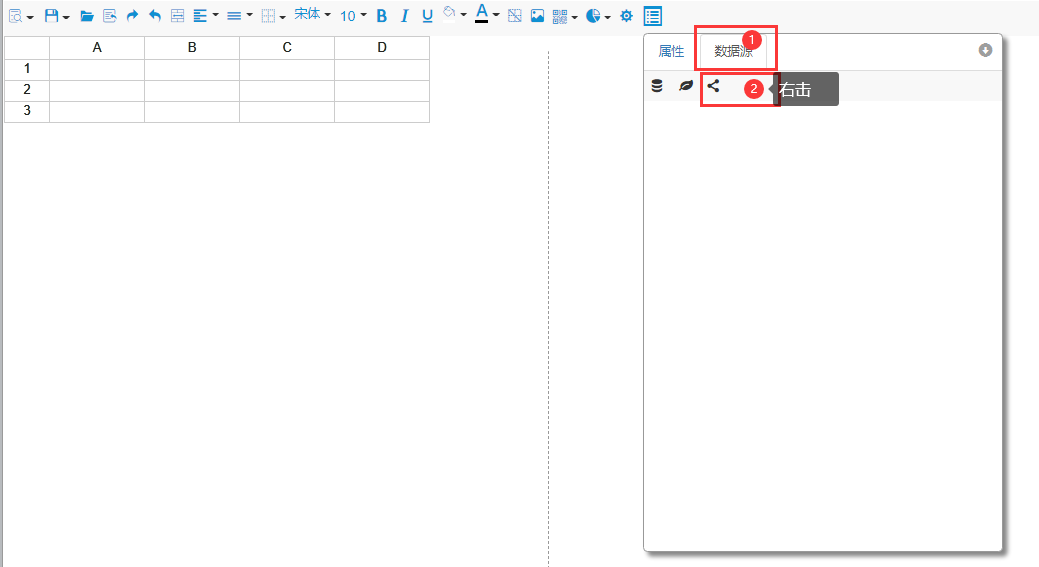Select column header B

click(192, 48)
